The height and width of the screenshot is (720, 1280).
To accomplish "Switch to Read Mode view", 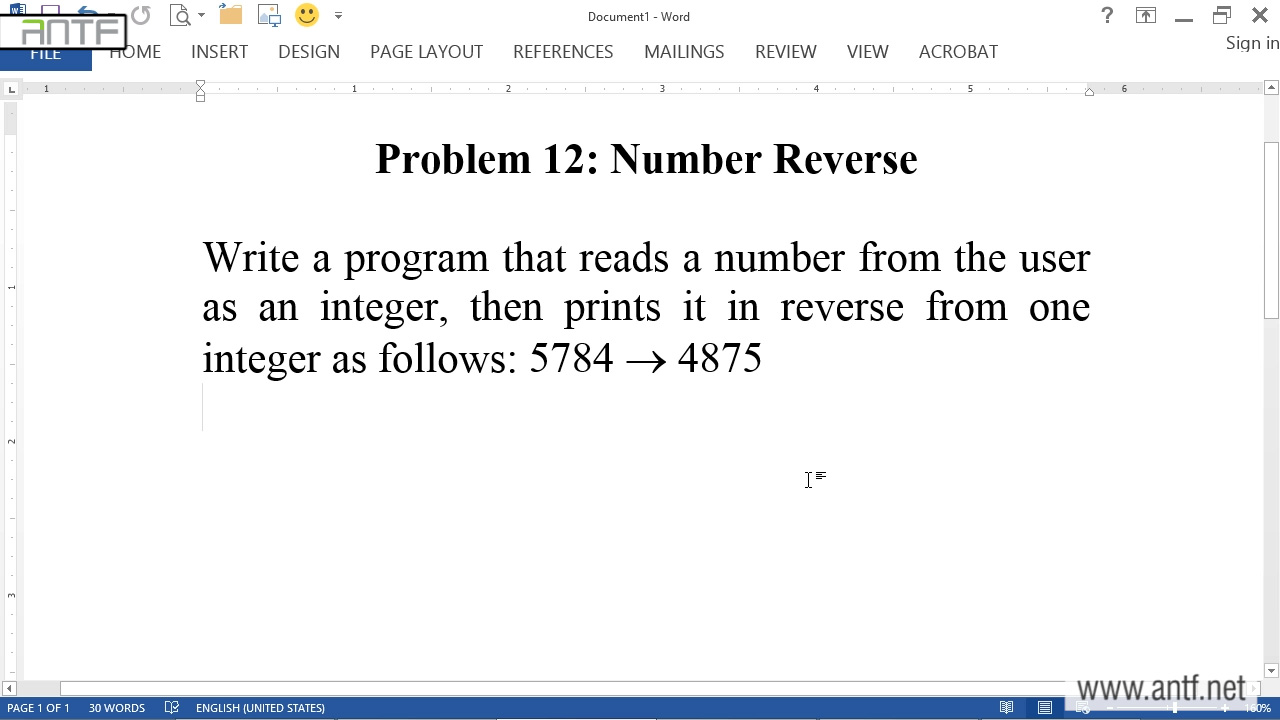I will pos(1007,708).
